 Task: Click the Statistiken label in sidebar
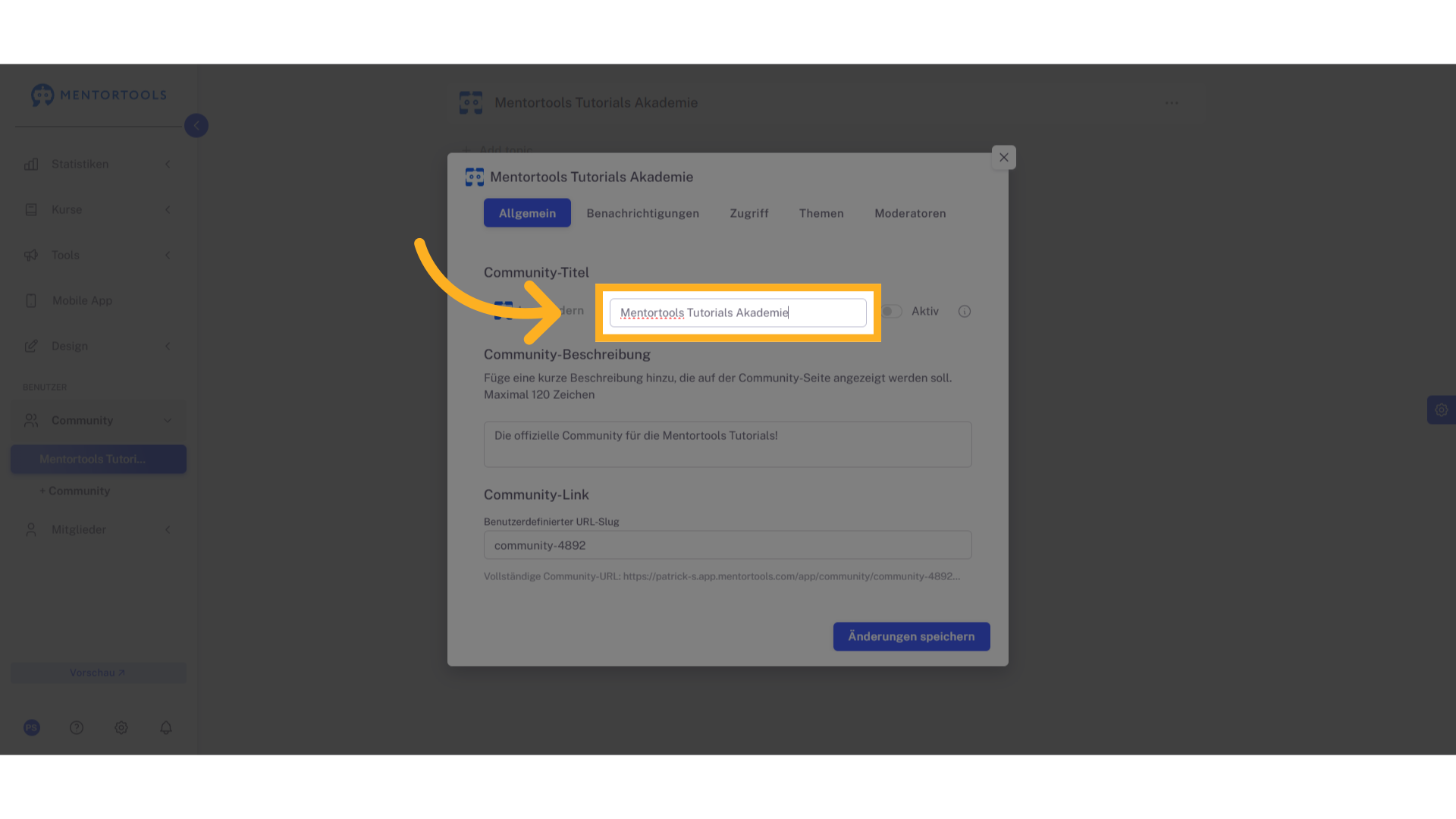pyautogui.click(x=80, y=165)
